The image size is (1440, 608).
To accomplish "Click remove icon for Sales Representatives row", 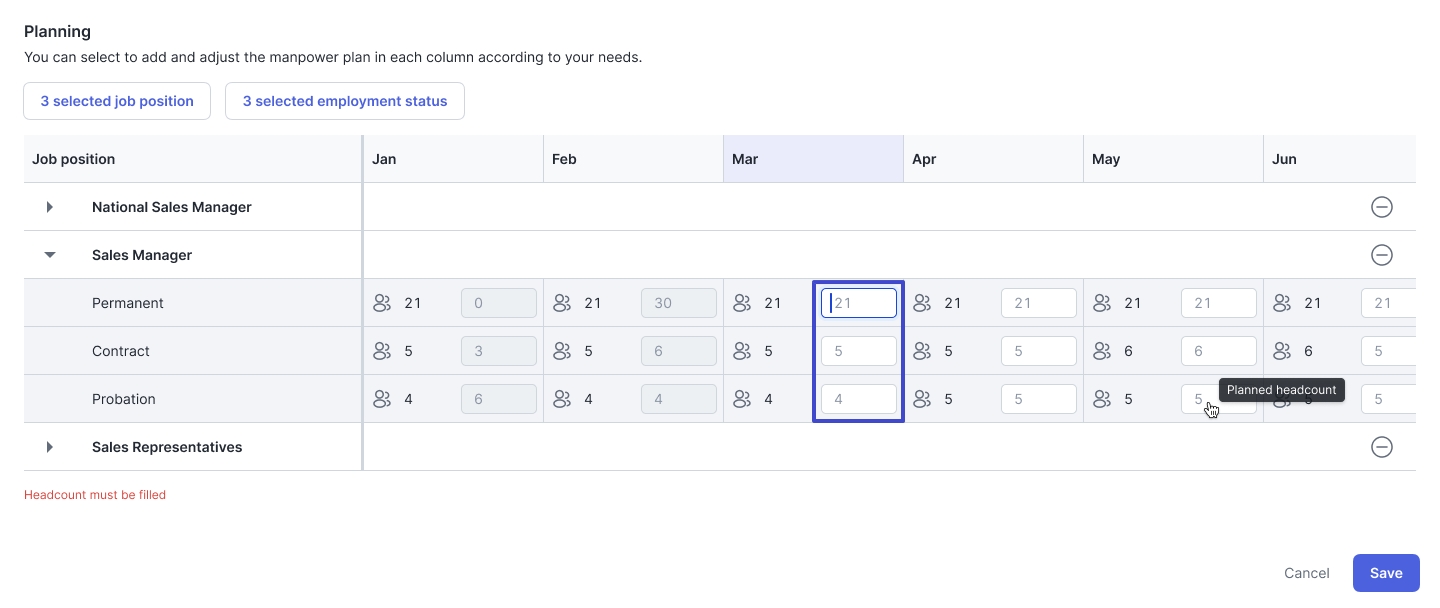I will pos(1381,447).
